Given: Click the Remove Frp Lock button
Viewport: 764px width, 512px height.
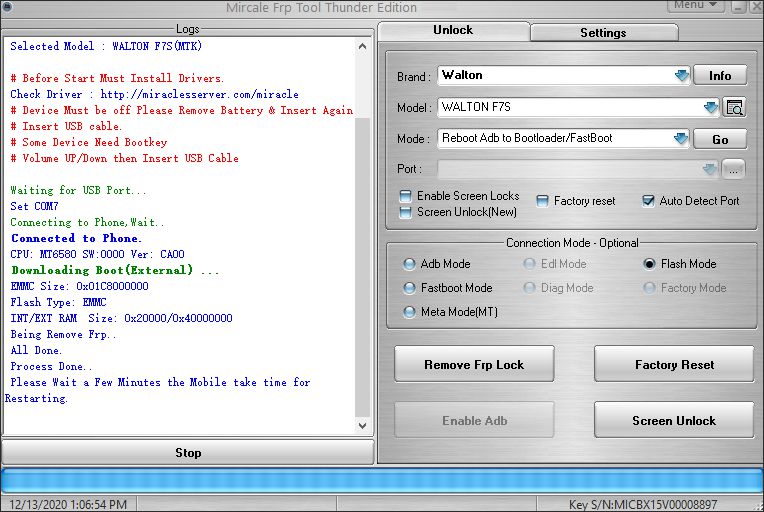Looking at the screenshot, I should pos(474,364).
